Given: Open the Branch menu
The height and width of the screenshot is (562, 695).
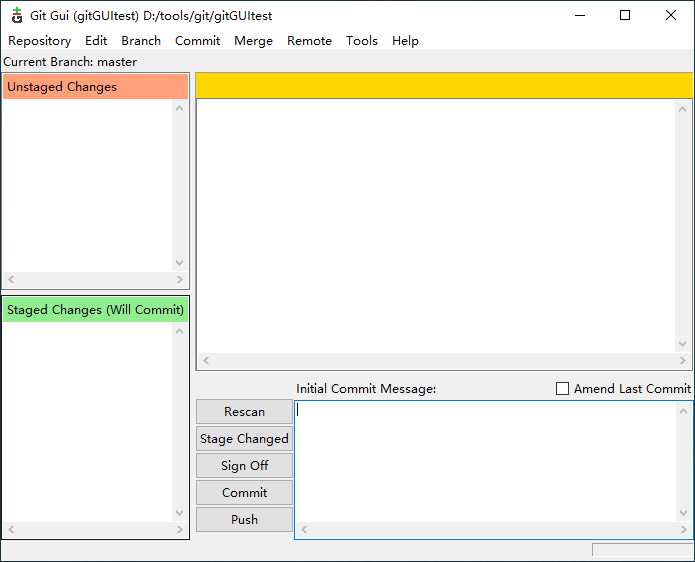Looking at the screenshot, I should tap(141, 41).
